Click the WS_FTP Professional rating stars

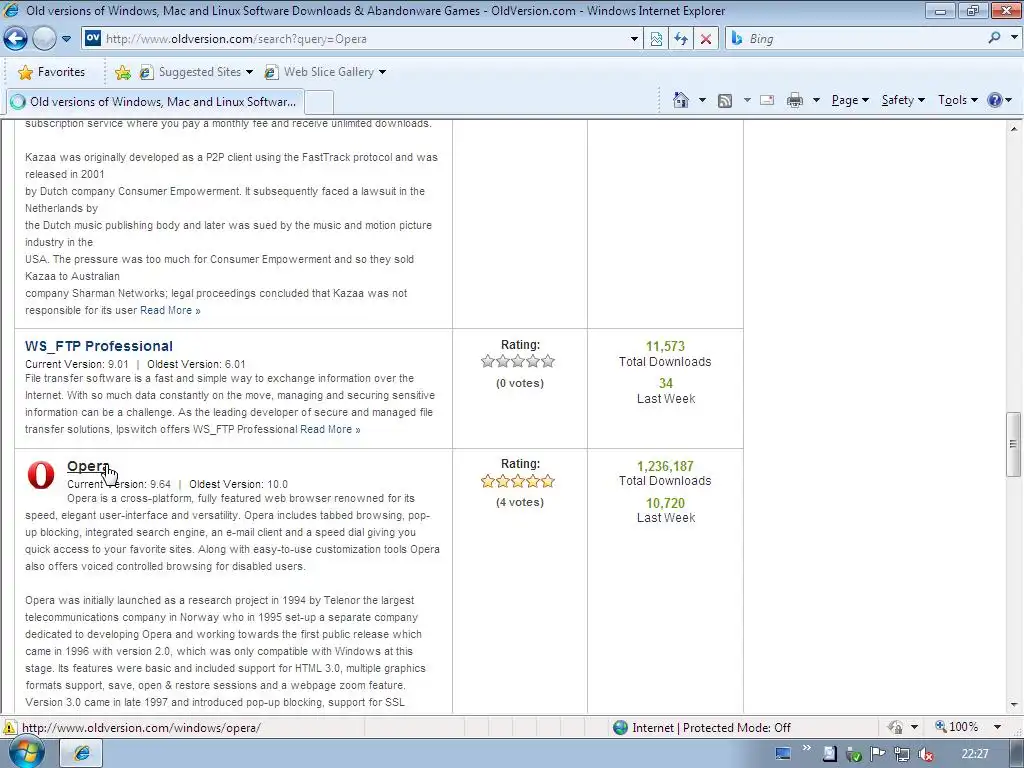(518, 361)
